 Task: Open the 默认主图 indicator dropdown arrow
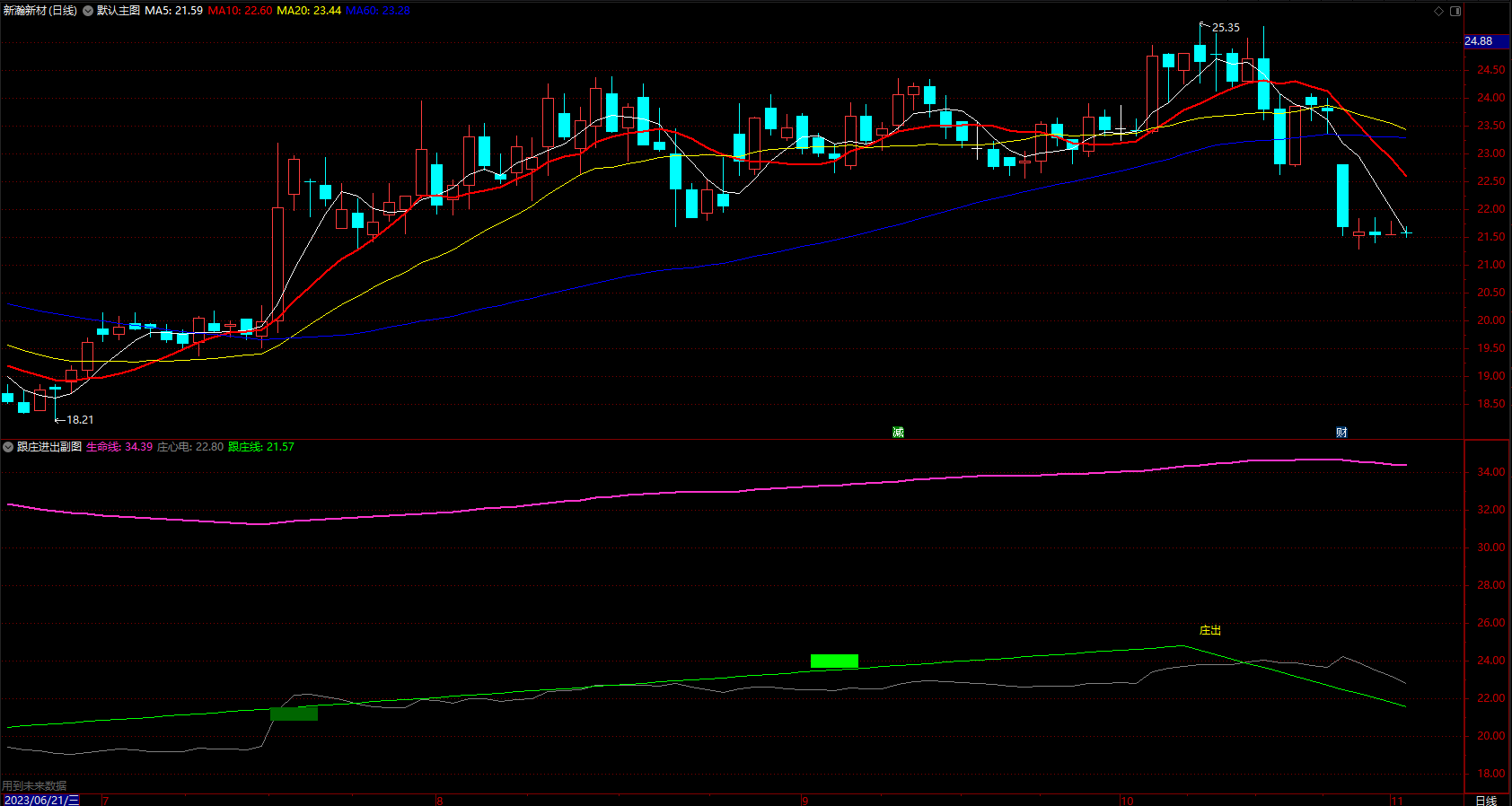[x=88, y=11]
